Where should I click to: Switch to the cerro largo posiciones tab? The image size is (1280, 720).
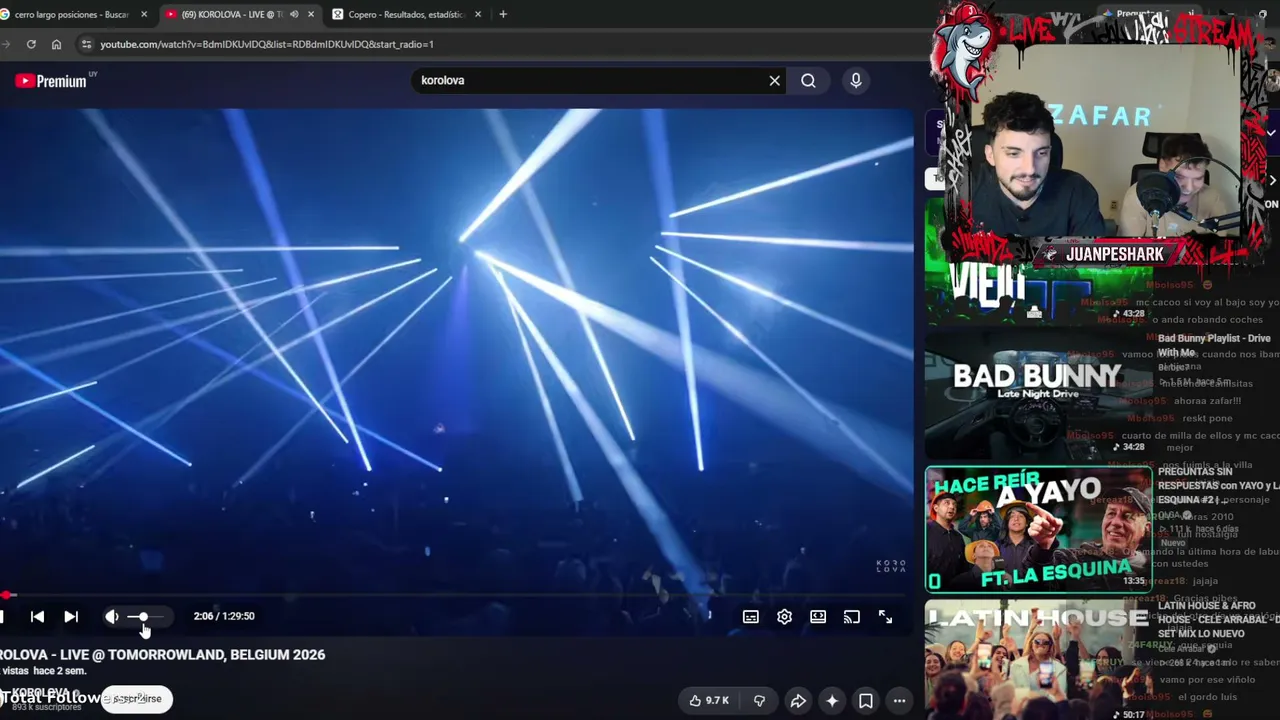tap(70, 15)
